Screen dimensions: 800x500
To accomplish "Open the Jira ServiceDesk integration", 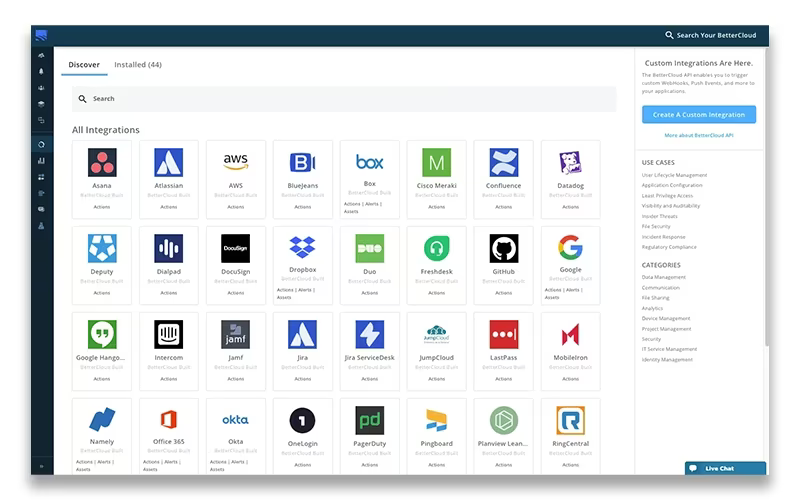I will click(x=369, y=352).
